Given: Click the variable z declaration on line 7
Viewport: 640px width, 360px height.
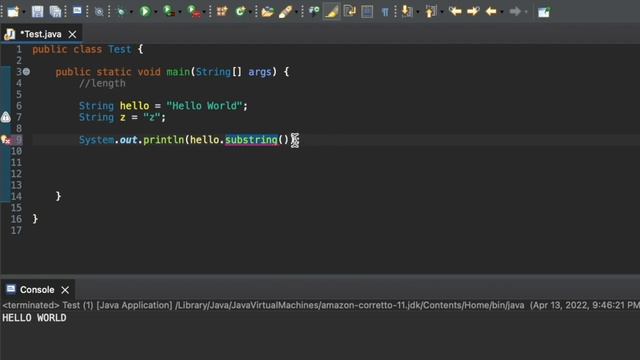Looking at the screenshot, I should point(122,117).
